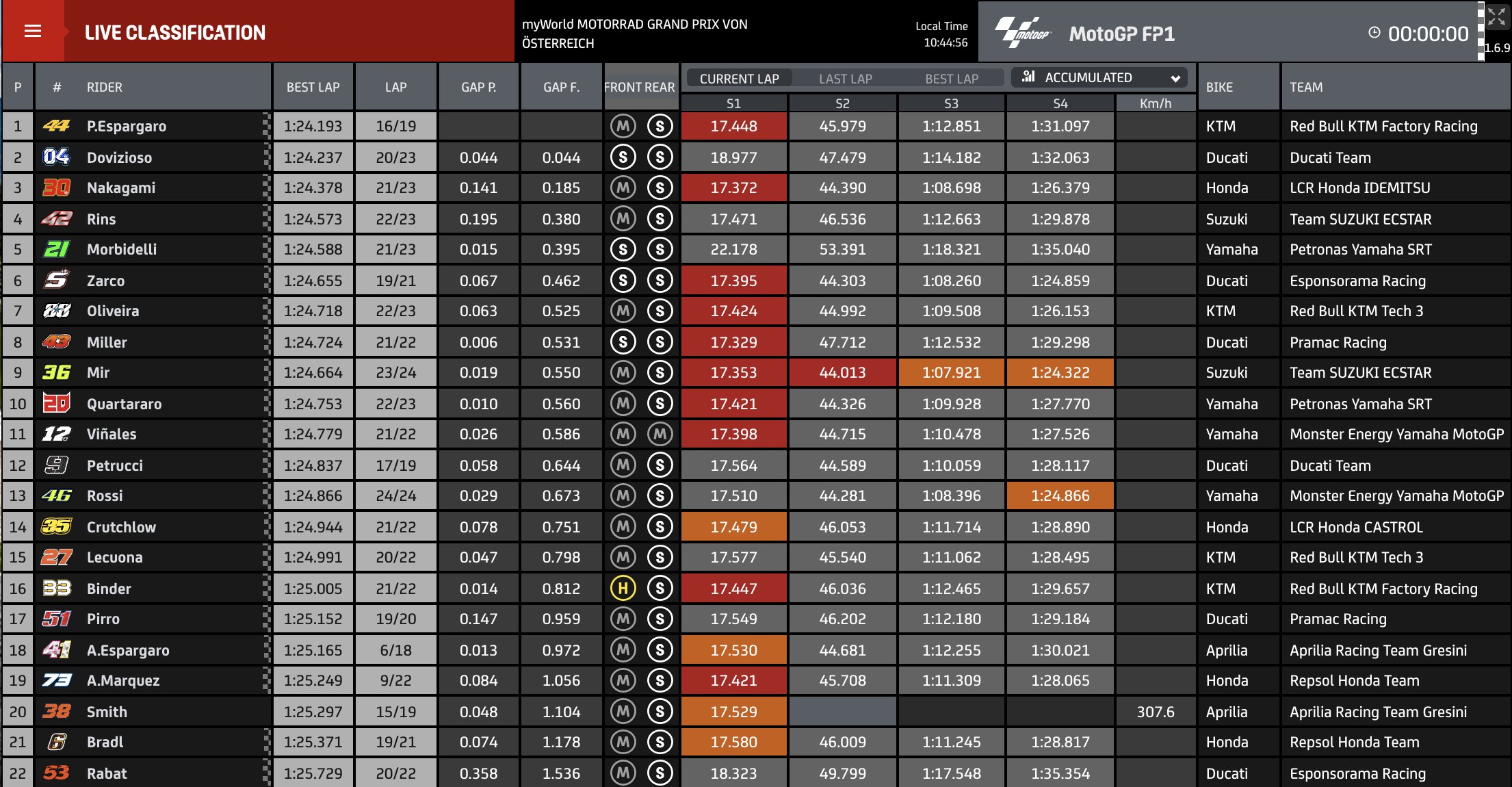The image size is (1512, 787).
Task: Click Smith's speed value 307.6
Action: [x=1156, y=712]
